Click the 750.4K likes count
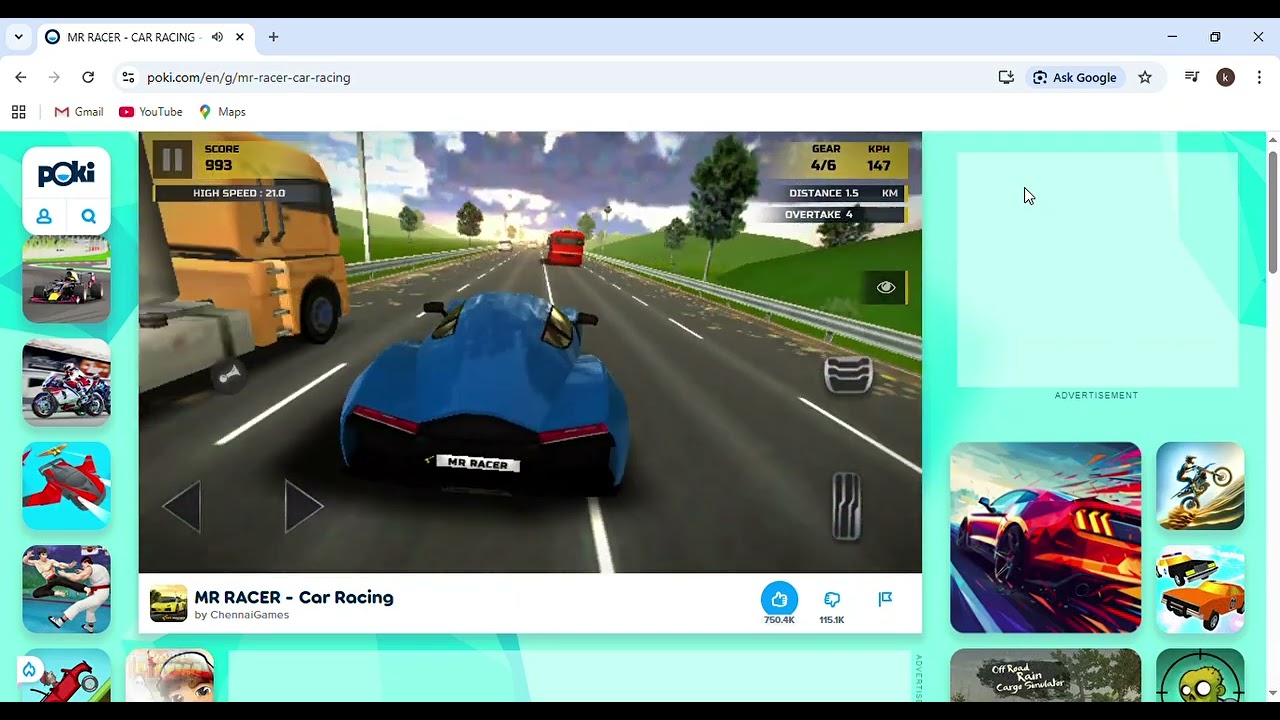 pos(779,620)
